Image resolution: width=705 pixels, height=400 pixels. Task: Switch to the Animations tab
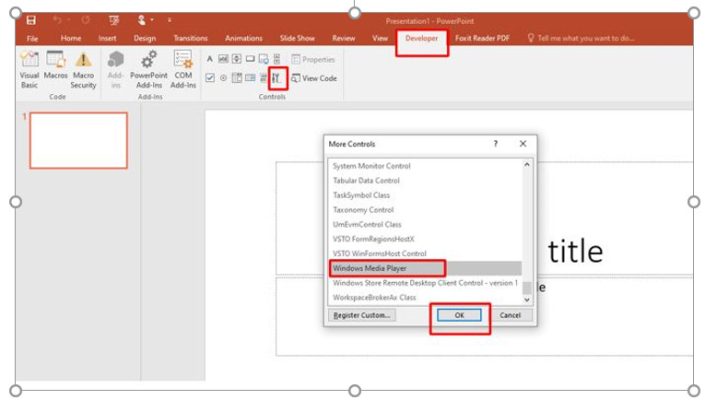click(x=244, y=38)
